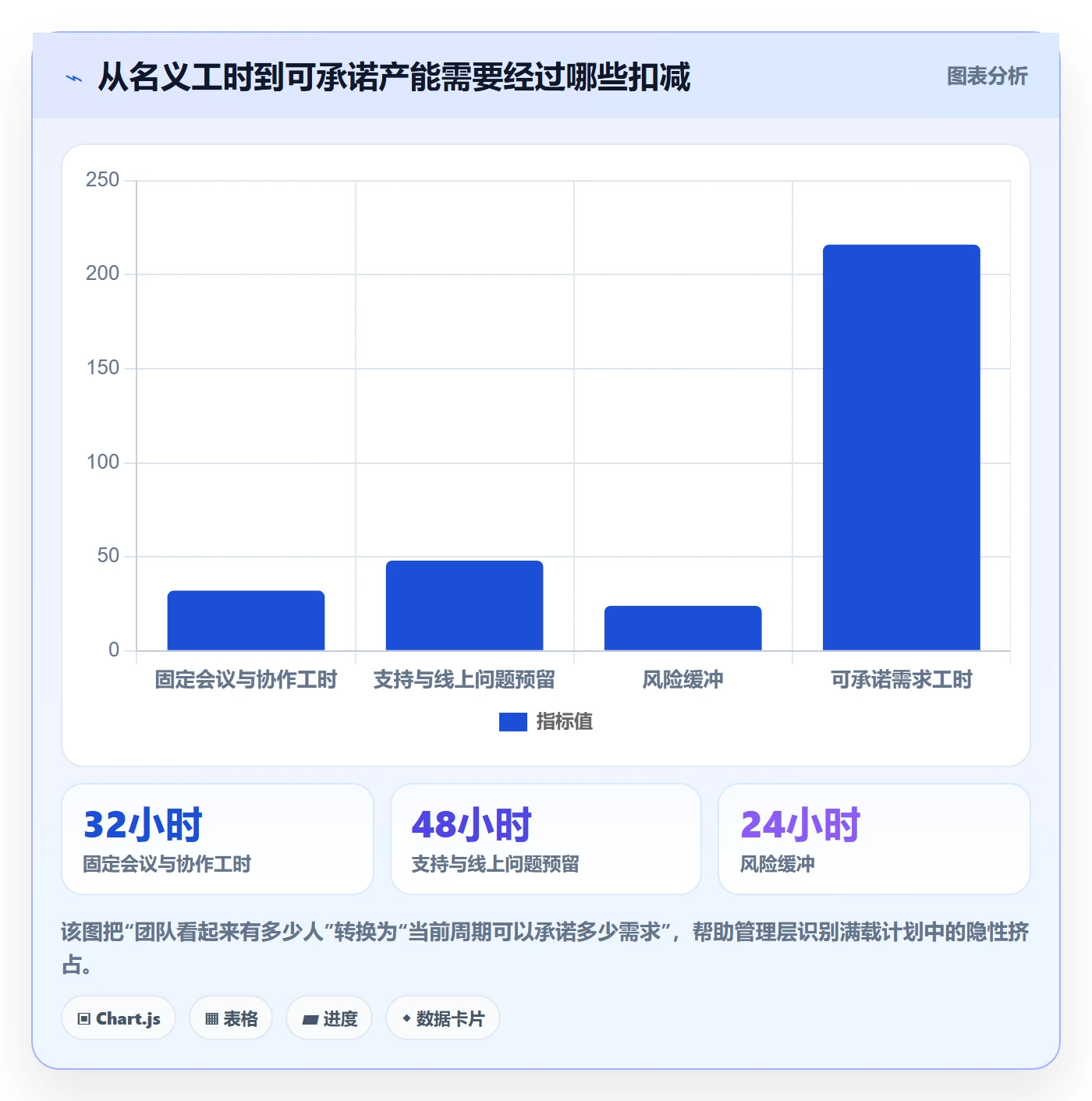The width and height of the screenshot is (1092, 1101).
Task: Open the 48小时 data card
Action: 546,839
